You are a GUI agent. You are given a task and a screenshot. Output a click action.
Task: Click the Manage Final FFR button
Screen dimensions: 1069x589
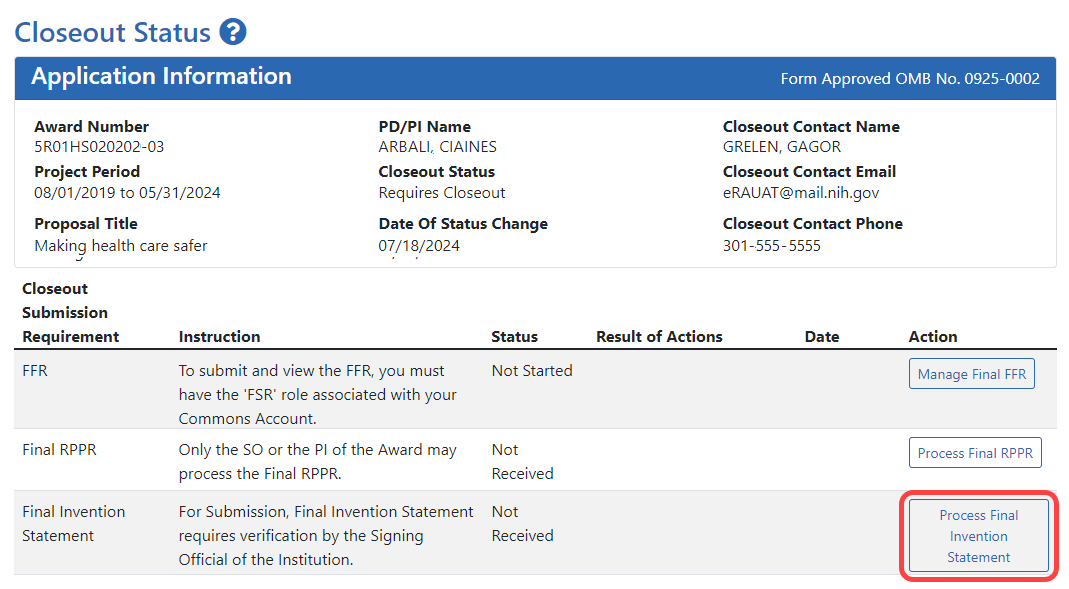click(971, 372)
